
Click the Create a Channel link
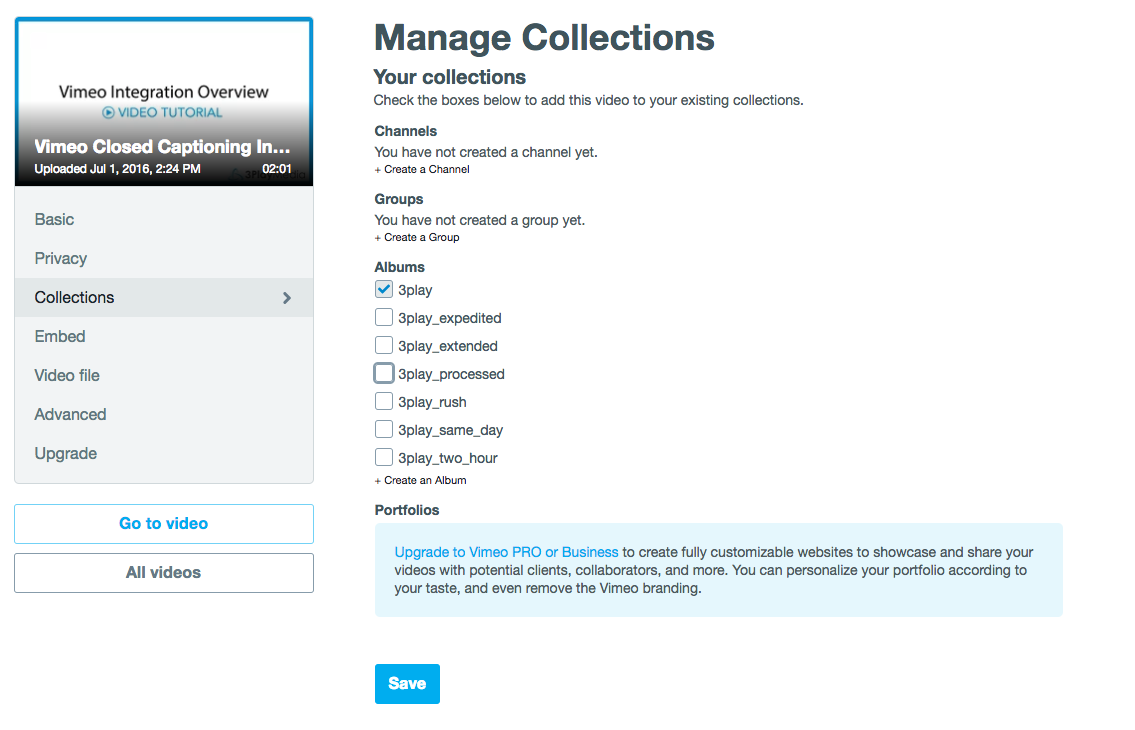pos(422,169)
